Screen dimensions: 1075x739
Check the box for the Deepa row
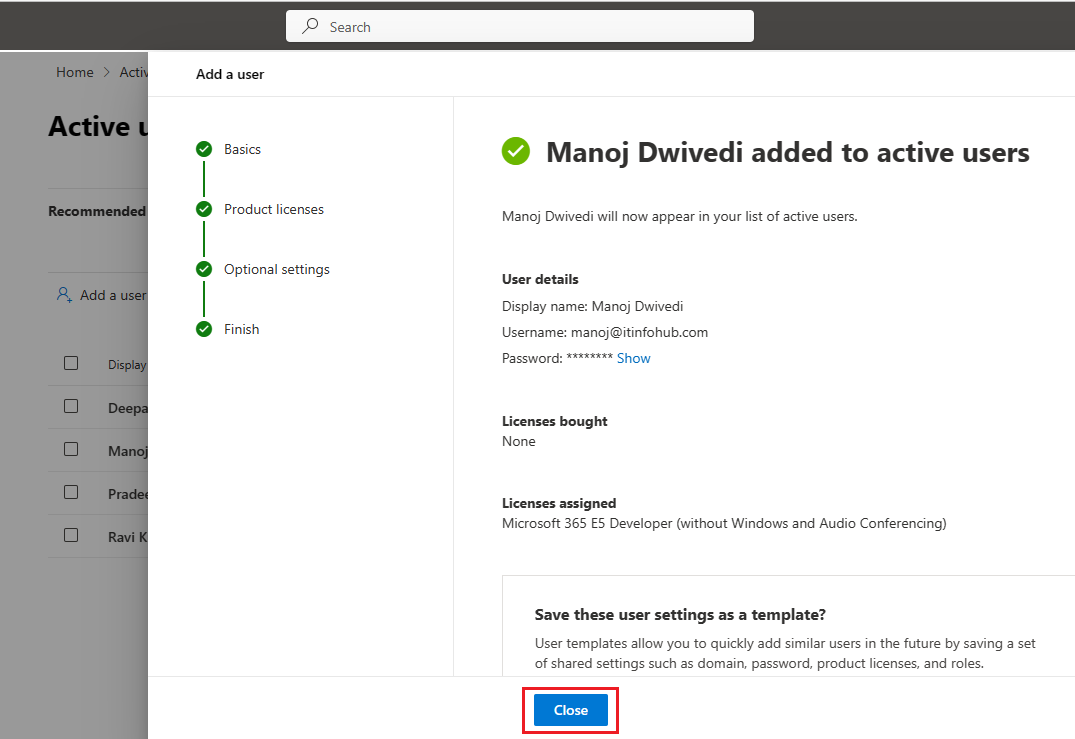(x=71, y=407)
